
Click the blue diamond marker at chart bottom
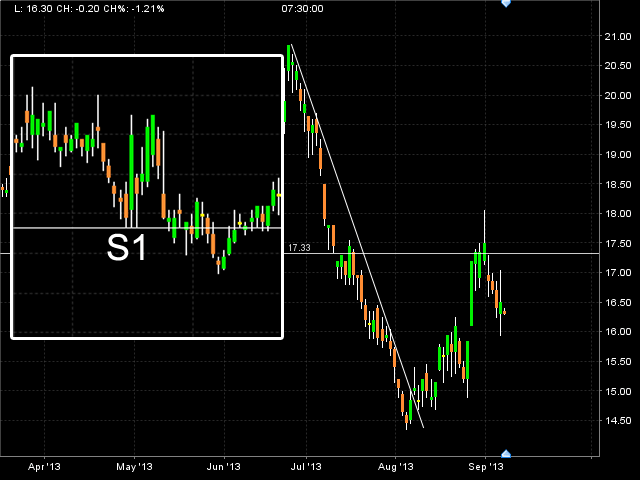pos(506,453)
